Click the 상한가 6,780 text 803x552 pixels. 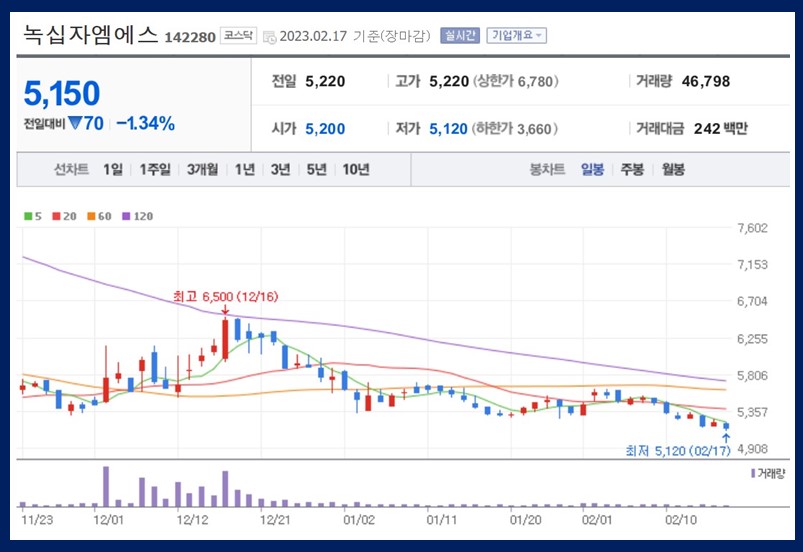coord(515,81)
